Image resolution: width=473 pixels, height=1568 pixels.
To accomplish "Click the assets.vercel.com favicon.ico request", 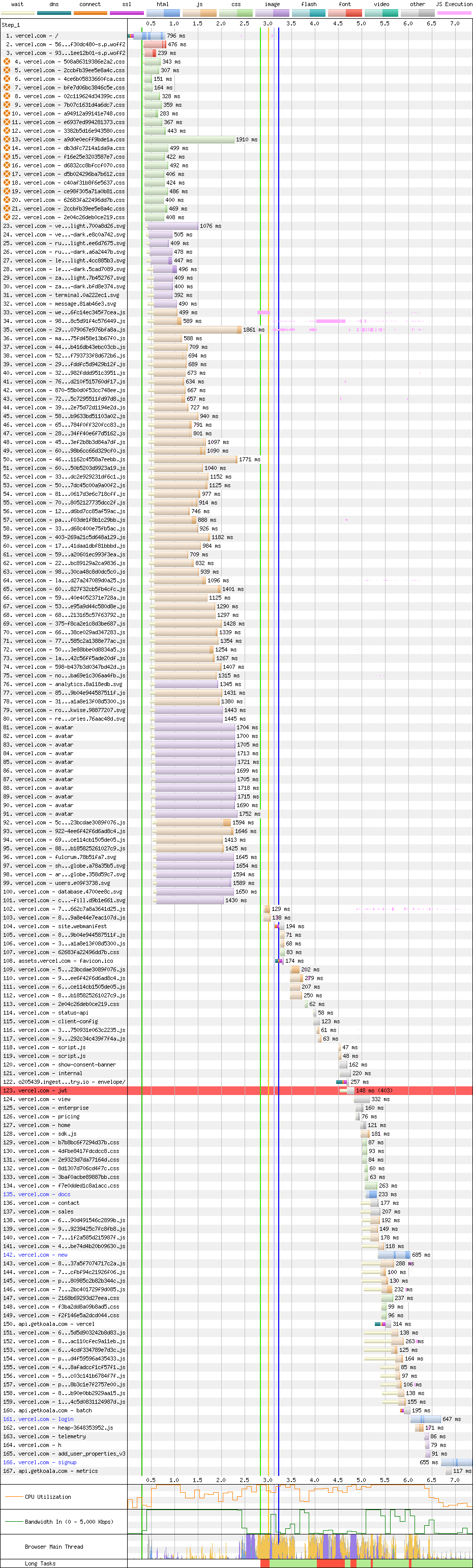I will (x=65, y=961).
